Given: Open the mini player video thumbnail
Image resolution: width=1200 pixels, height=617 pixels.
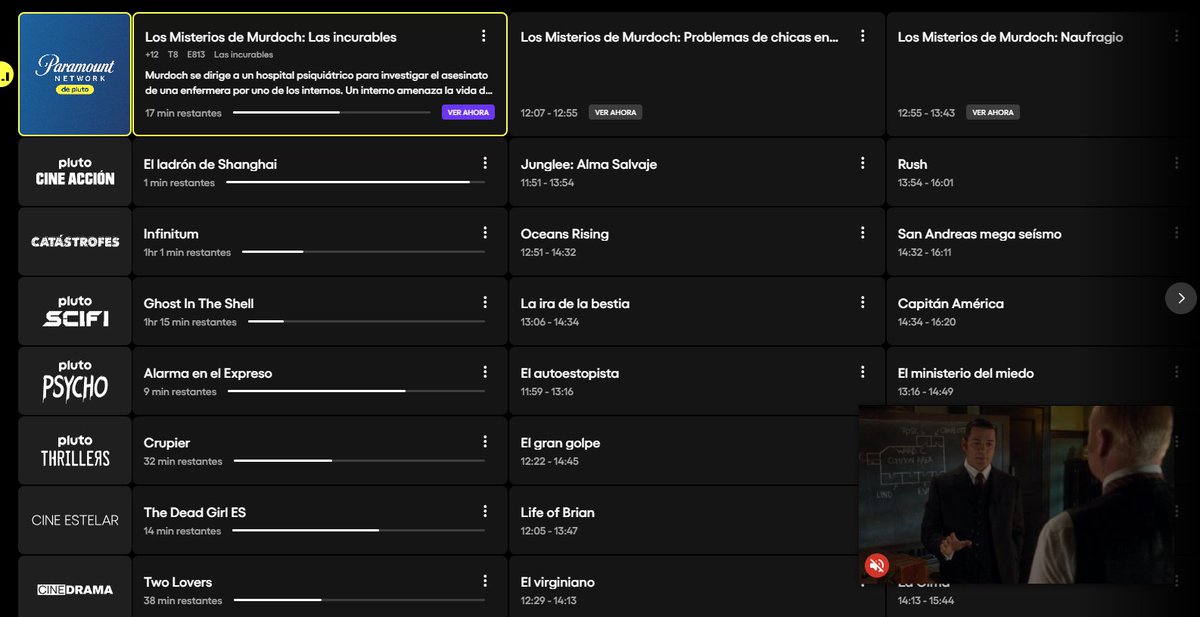Looking at the screenshot, I should click(x=1016, y=495).
